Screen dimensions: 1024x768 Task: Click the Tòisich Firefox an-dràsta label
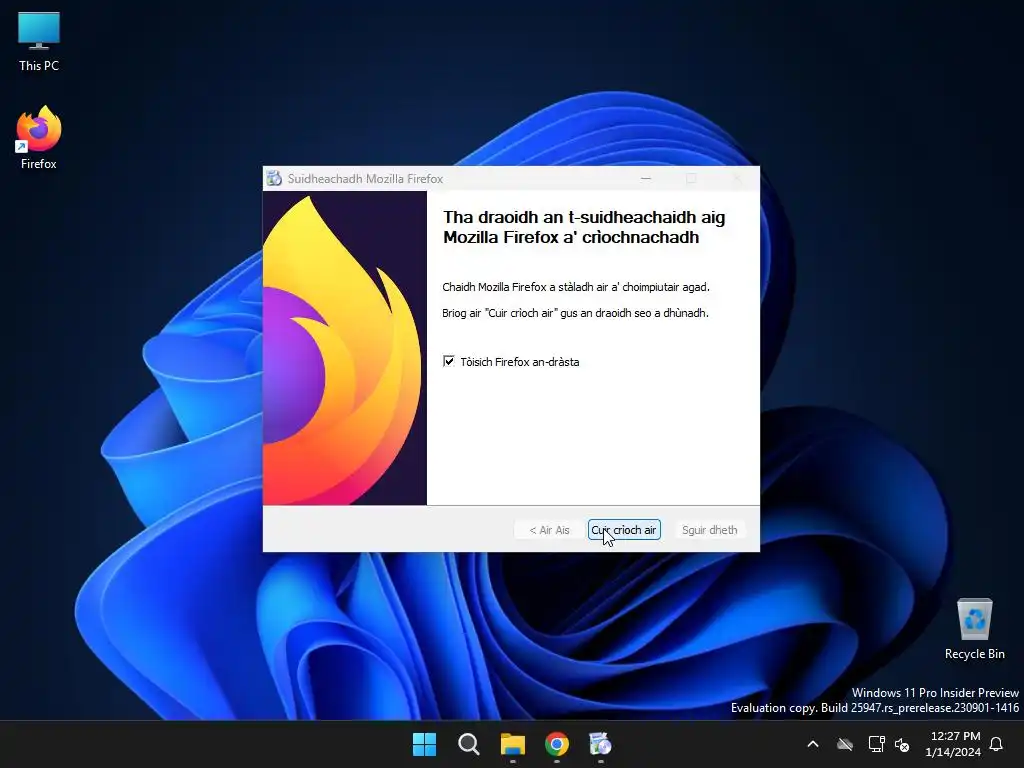(x=520, y=362)
